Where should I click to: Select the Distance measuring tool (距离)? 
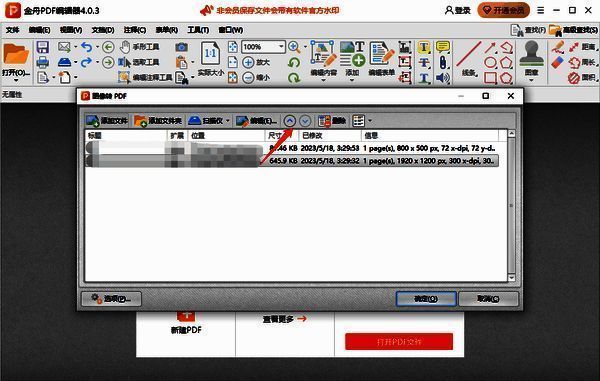click(x=583, y=47)
